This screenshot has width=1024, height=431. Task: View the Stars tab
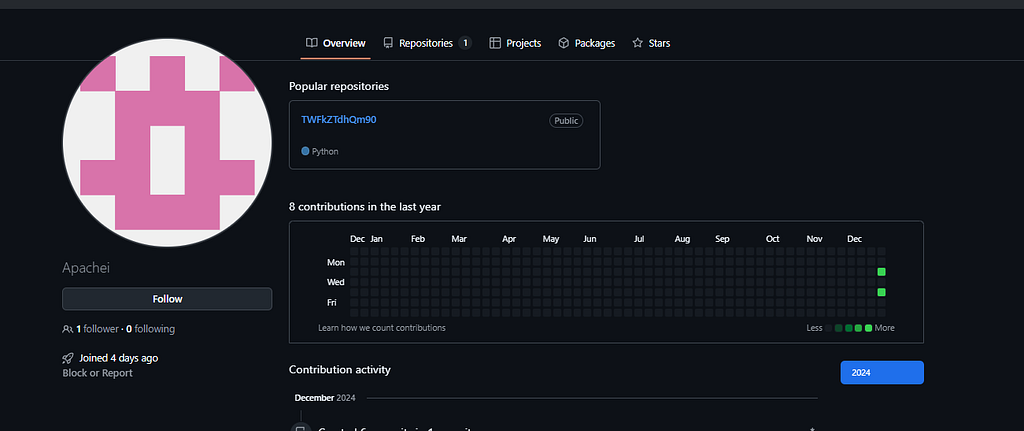[x=651, y=43]
